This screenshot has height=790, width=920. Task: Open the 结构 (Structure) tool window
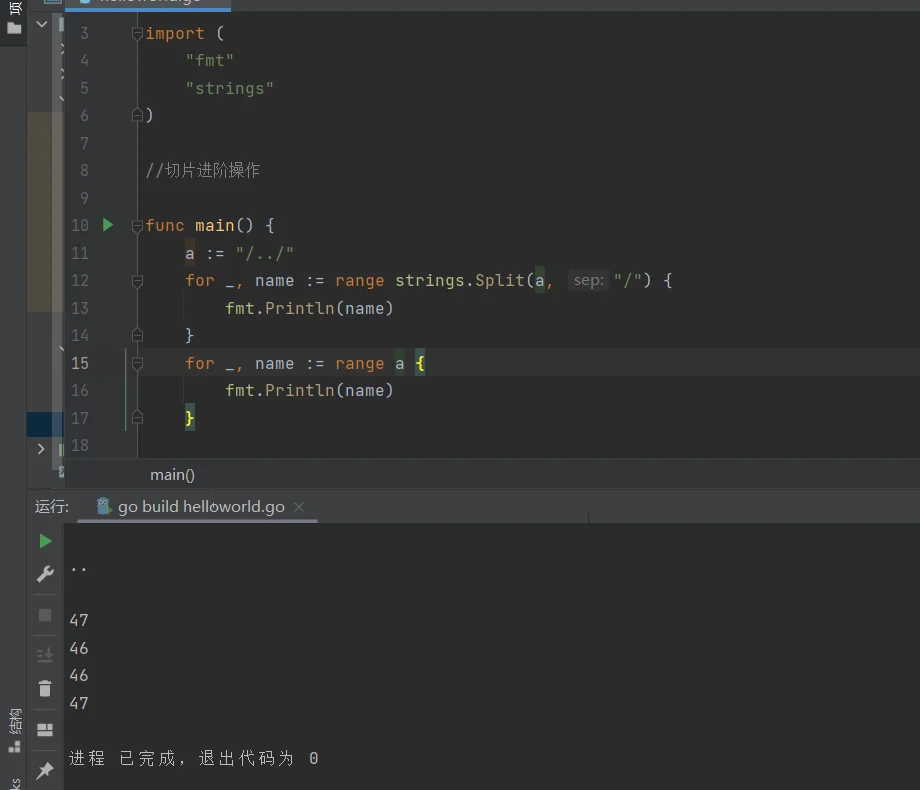click(x=15, y=731)
